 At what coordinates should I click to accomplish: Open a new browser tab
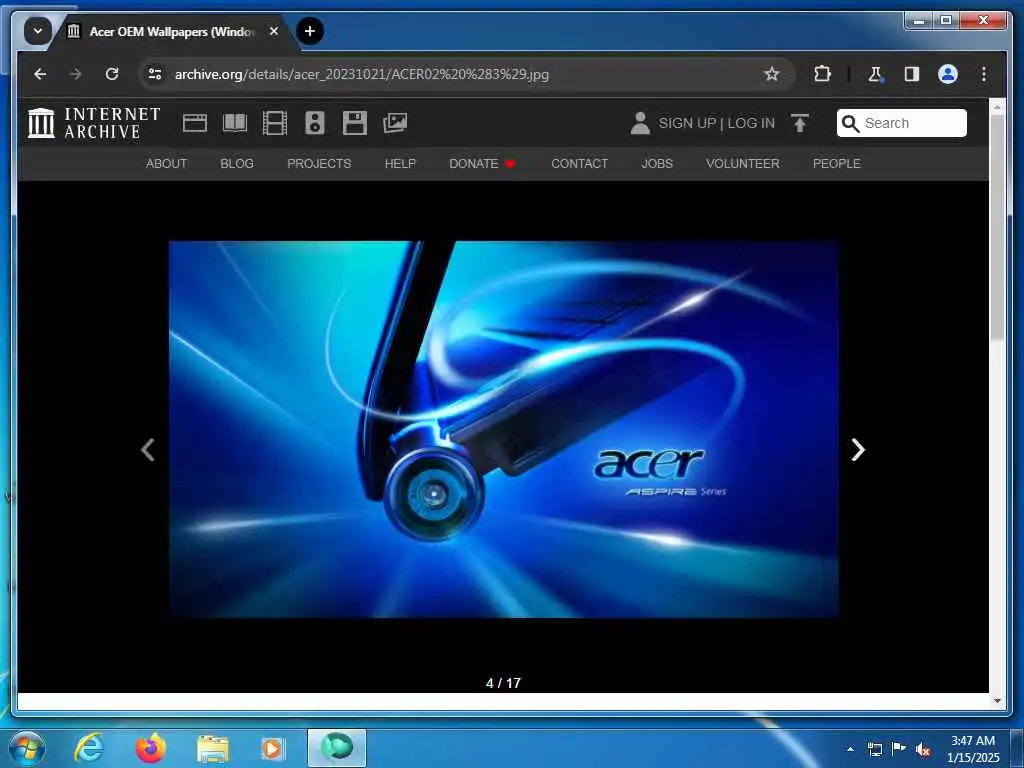(310, 31)
